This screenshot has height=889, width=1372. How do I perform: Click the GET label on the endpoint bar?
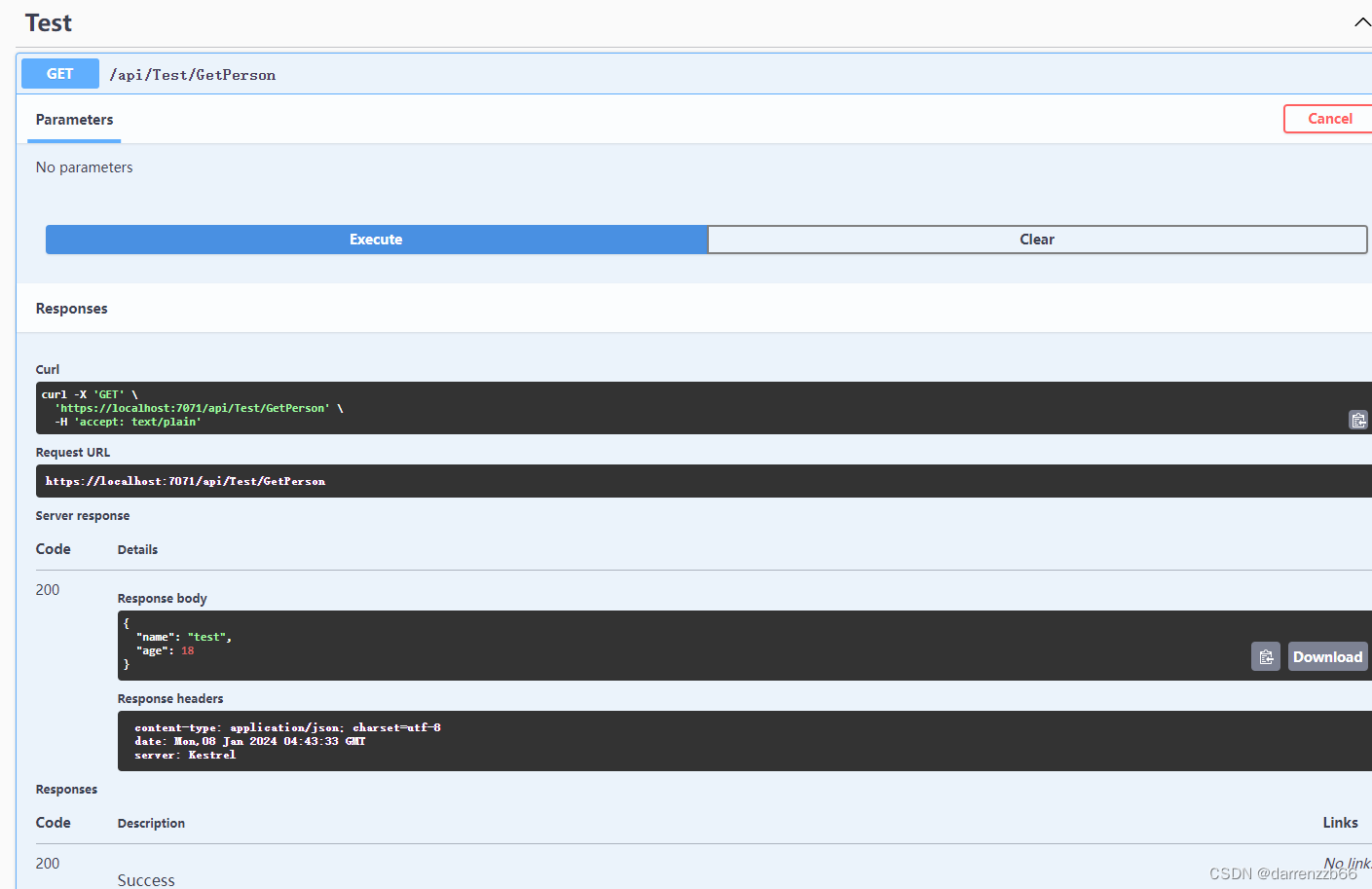point(59,73)
